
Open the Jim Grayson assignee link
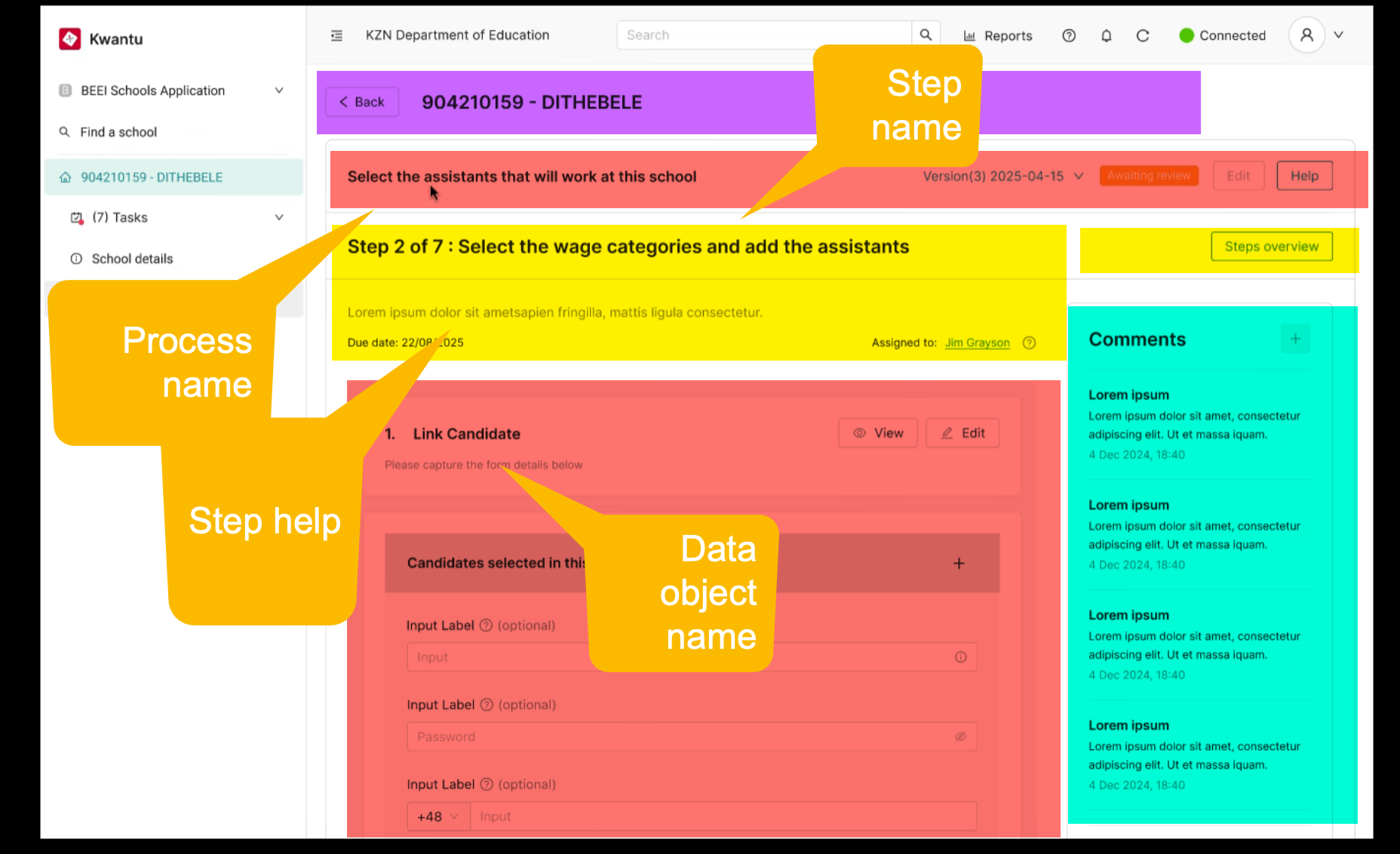tap(977, 343)
